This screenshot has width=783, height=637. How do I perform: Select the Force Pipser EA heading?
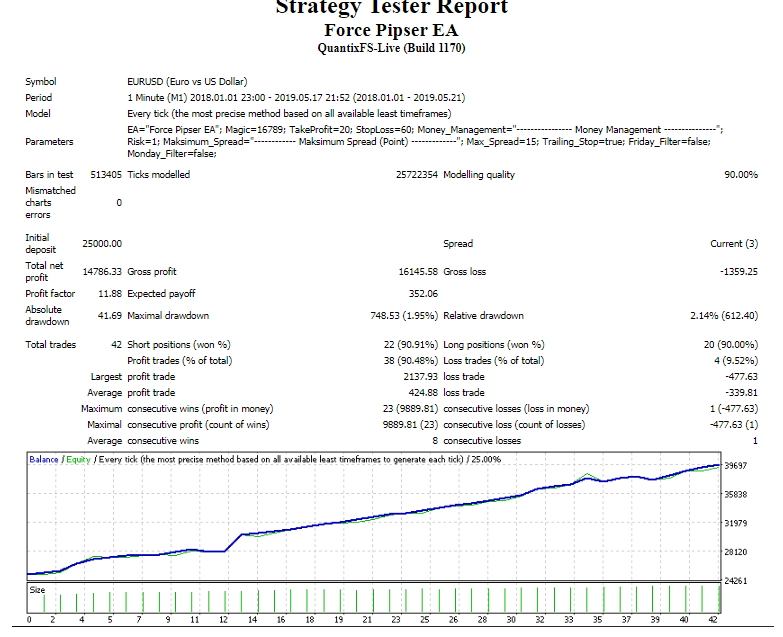(x=391, y=30)
